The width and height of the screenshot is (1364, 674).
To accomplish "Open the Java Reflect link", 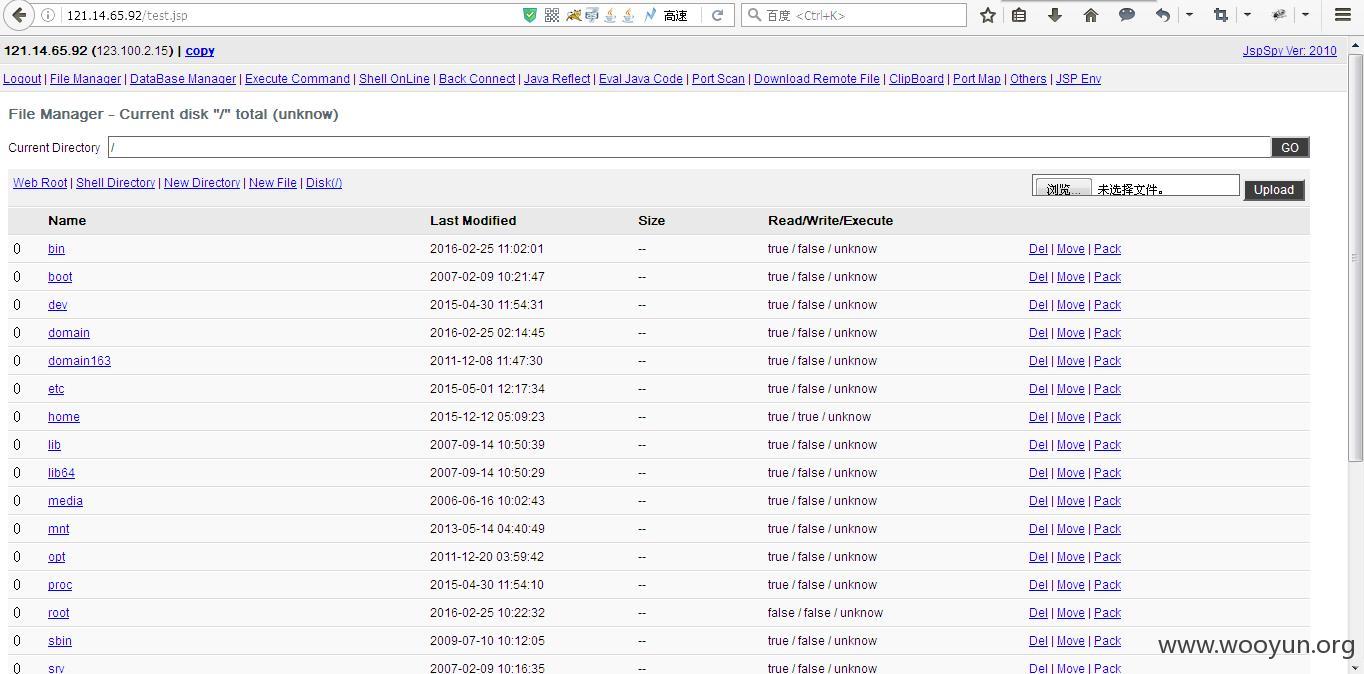I will click(557, 79).
